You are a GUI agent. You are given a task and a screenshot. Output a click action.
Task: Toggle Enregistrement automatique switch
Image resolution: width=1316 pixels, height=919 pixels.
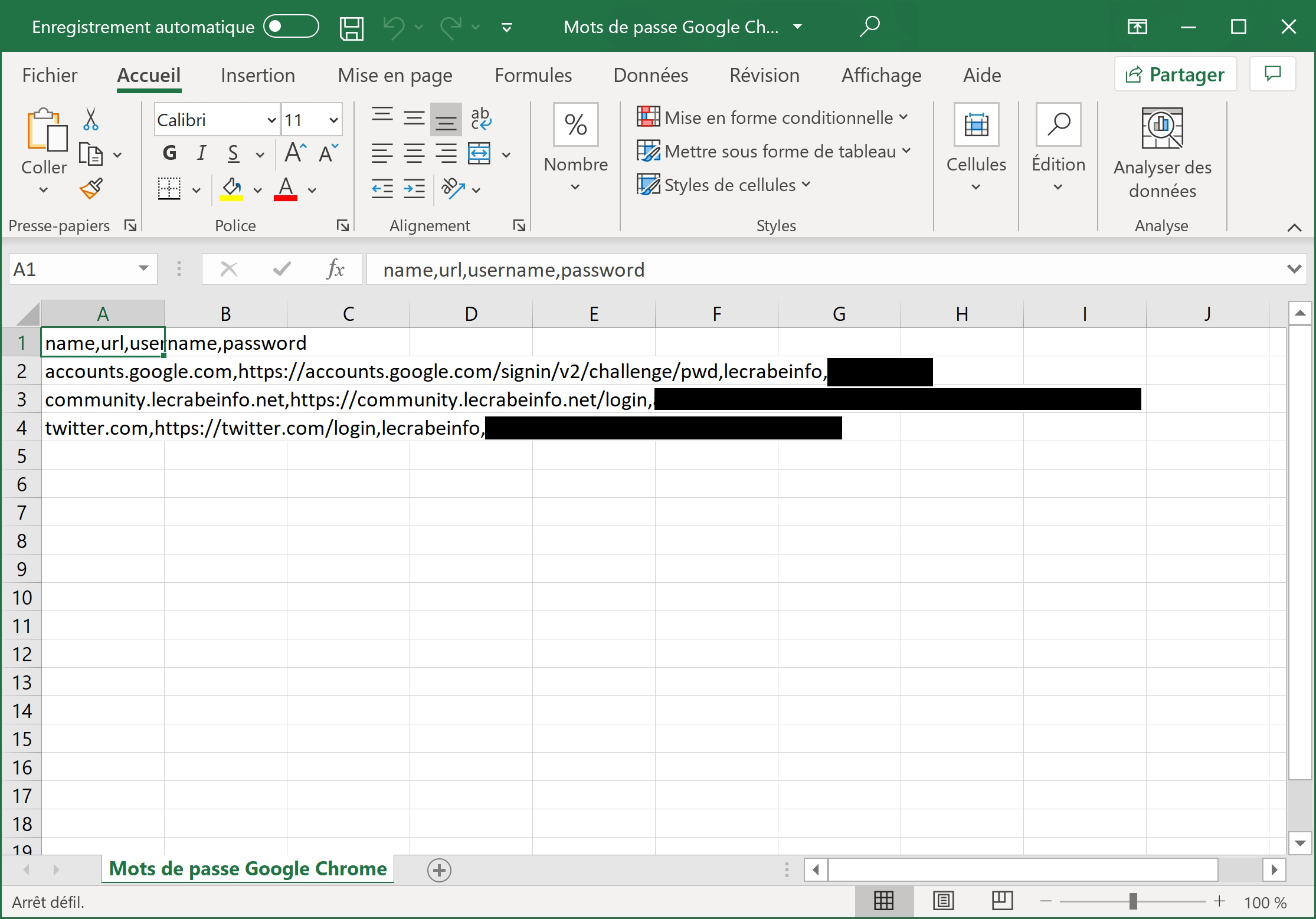pos(291,27)
